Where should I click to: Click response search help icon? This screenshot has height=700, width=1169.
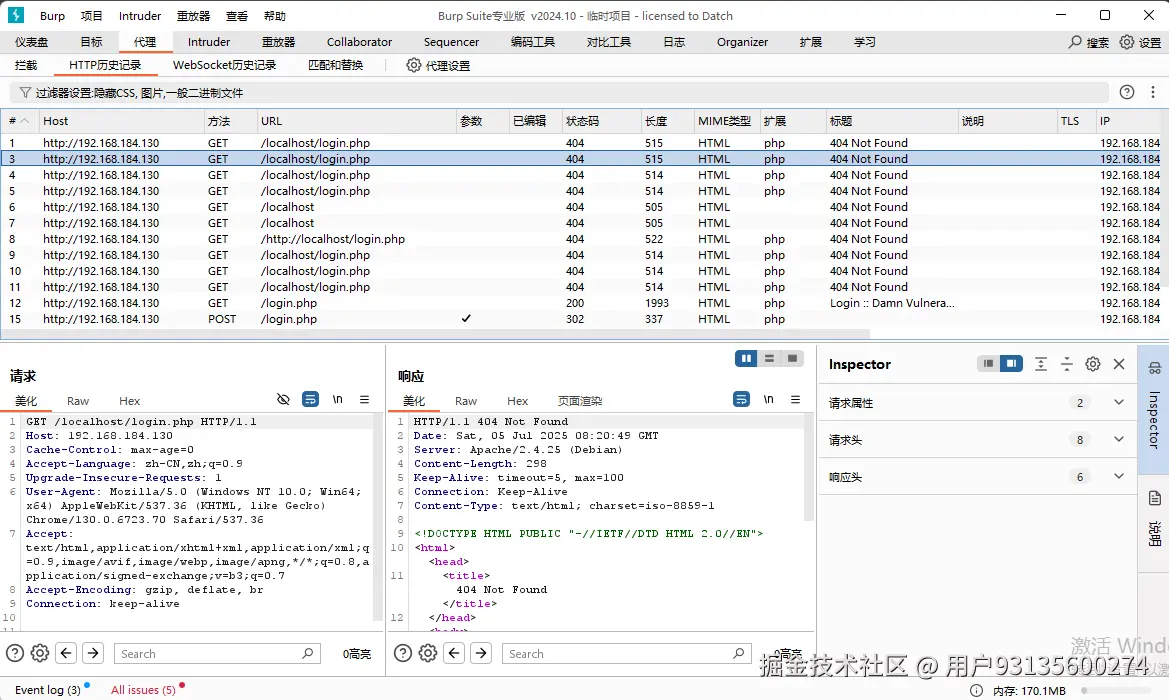point(403,654)
